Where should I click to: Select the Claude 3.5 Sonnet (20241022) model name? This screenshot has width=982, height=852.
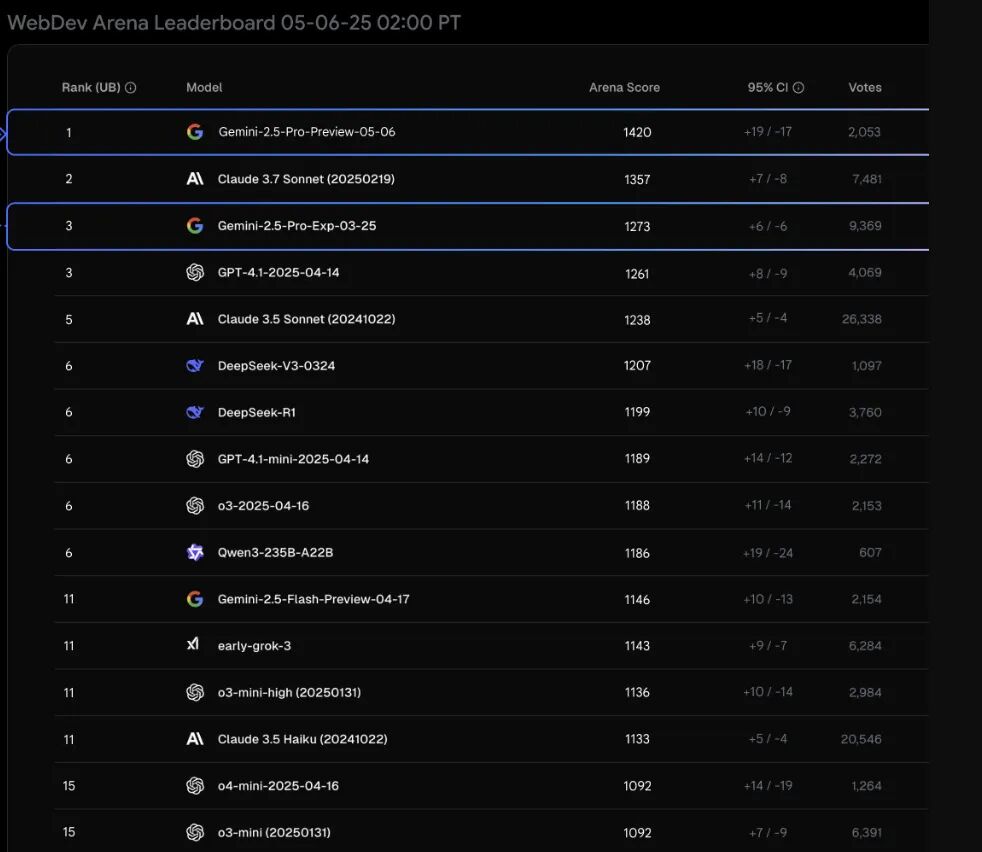coord(306,319)
